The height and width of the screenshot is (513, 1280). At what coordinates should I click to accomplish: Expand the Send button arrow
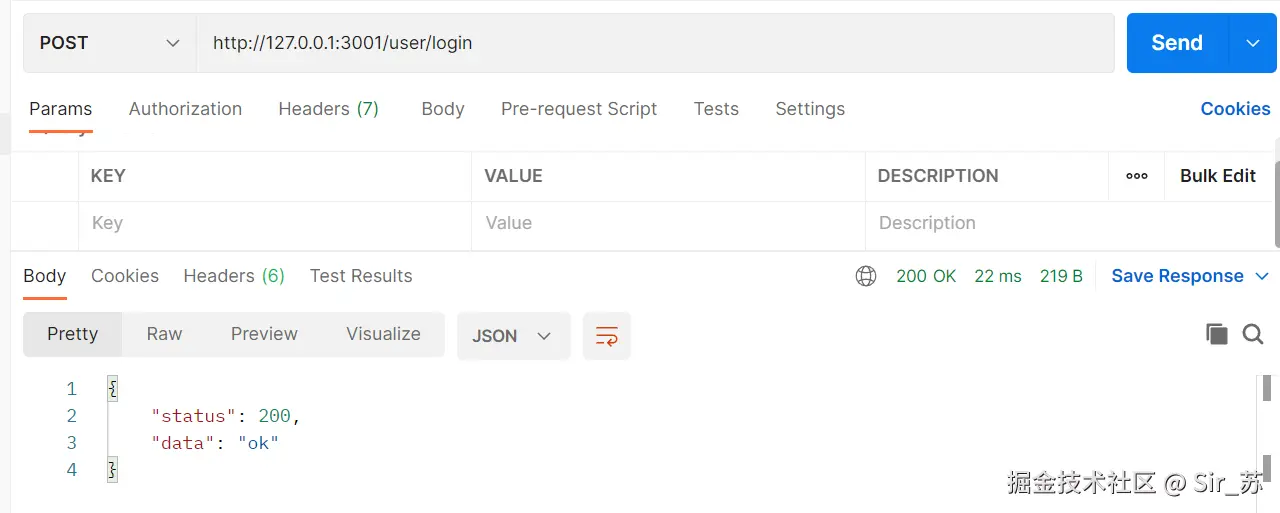click(x=1253, y=43)
